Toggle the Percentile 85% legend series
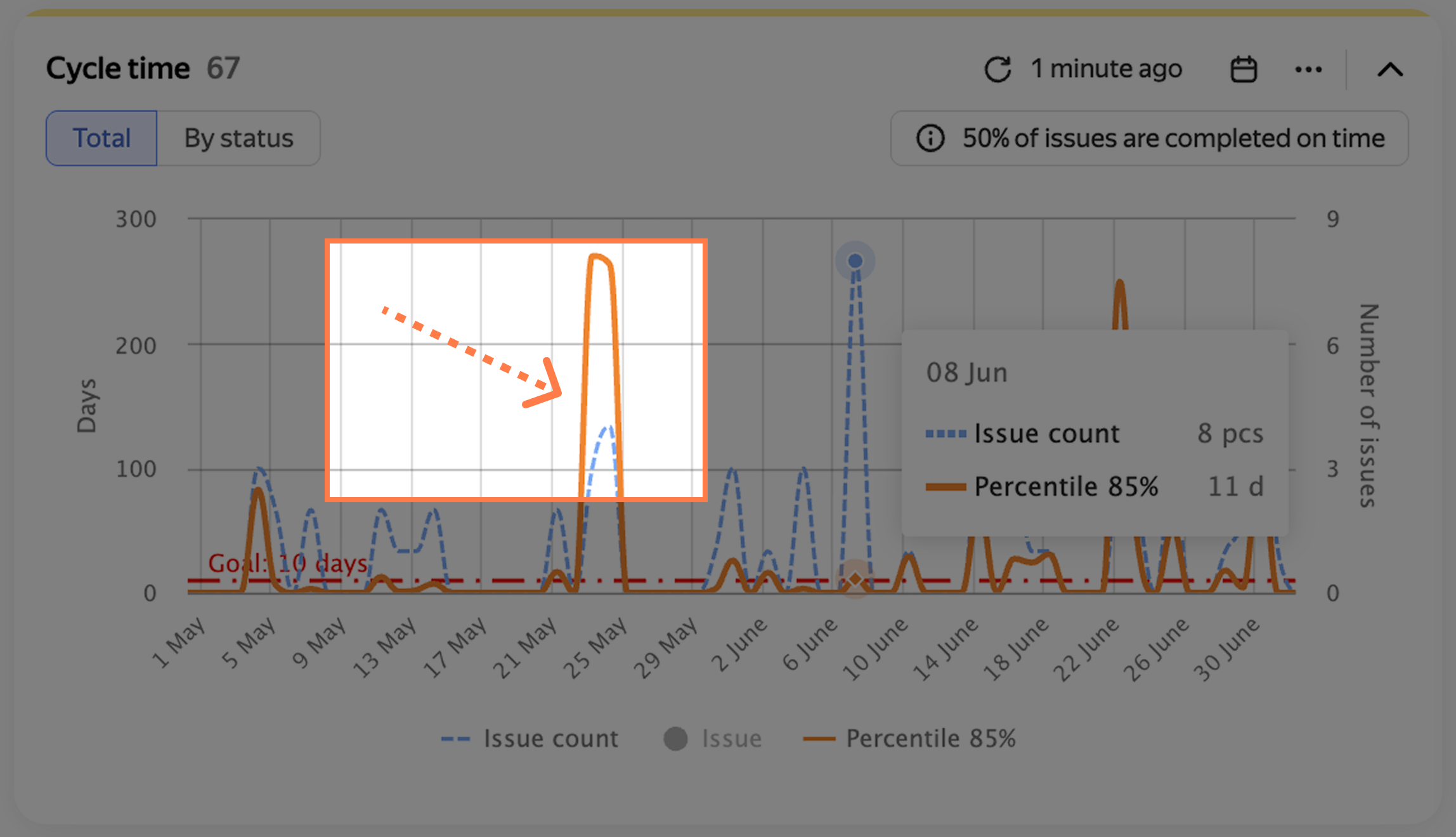Screen dimensions: 1456x837 coord(909,739)
